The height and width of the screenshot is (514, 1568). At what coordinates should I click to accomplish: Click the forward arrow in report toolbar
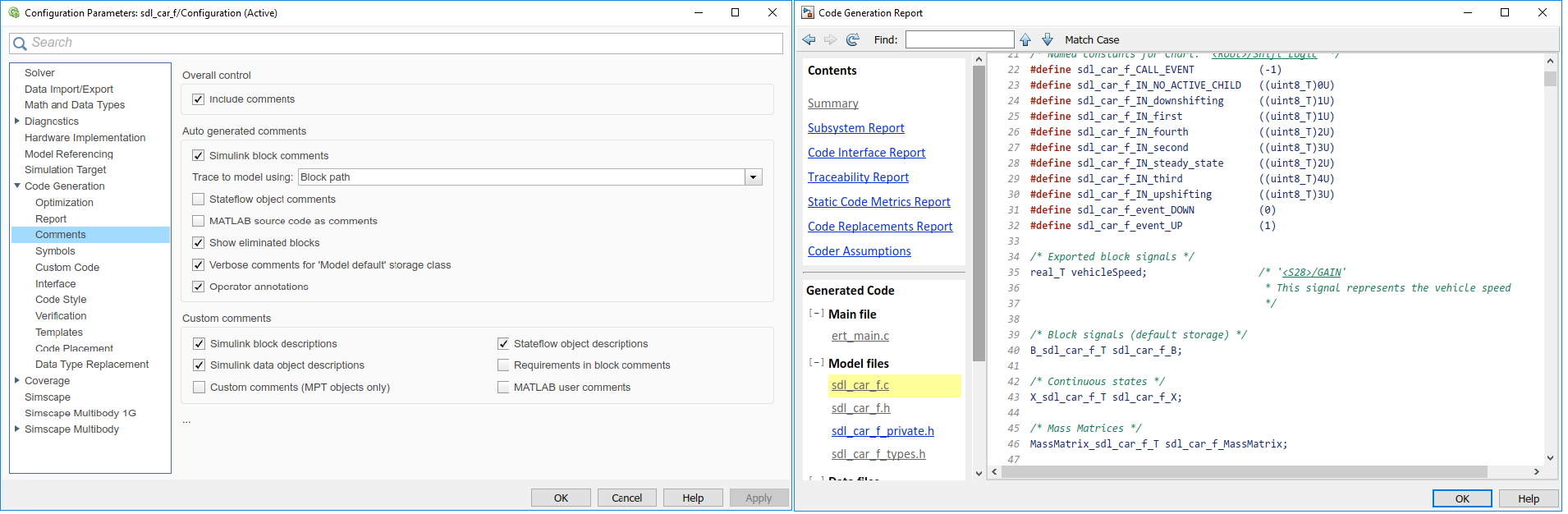click(831, 39)
